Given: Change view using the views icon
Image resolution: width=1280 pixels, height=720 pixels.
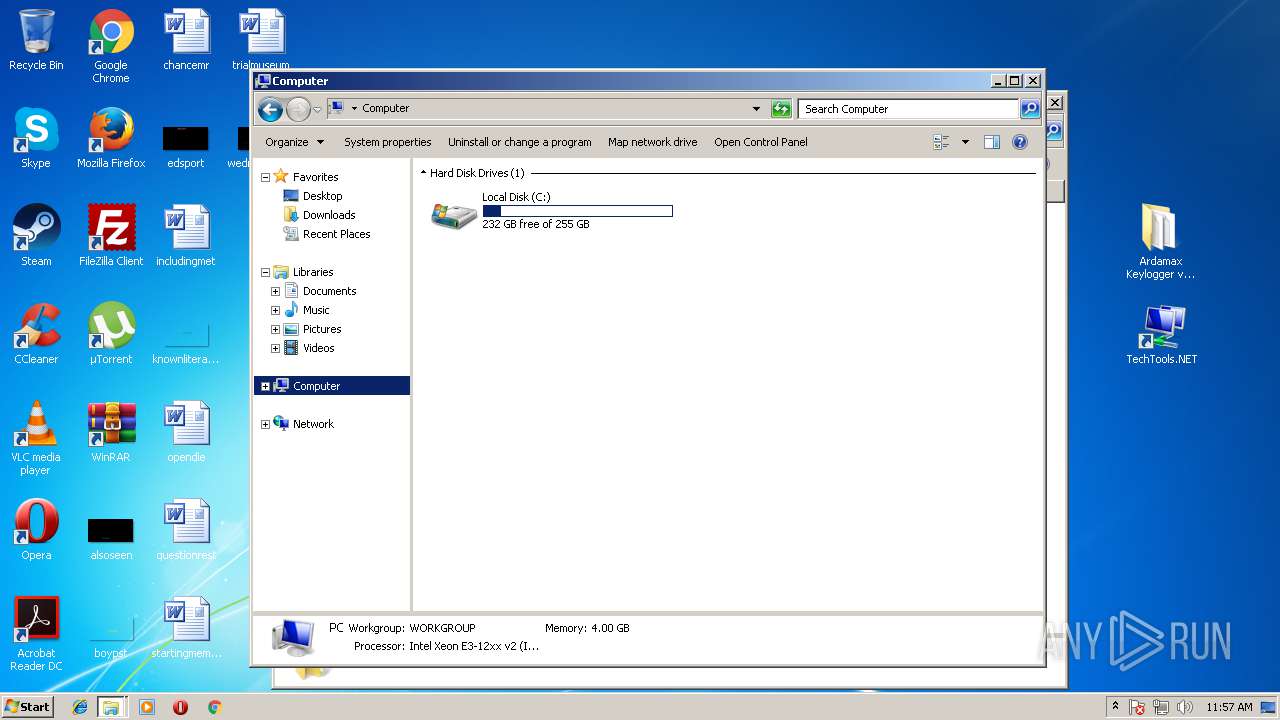Looking at the screenshot, I should 941,142.
